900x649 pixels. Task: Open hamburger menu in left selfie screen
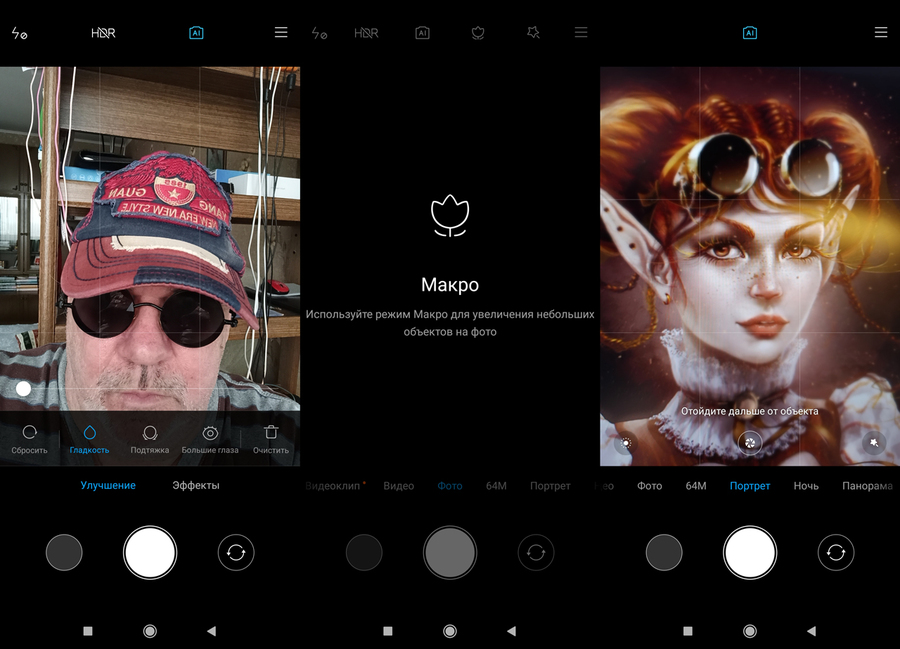click(281, 32)
